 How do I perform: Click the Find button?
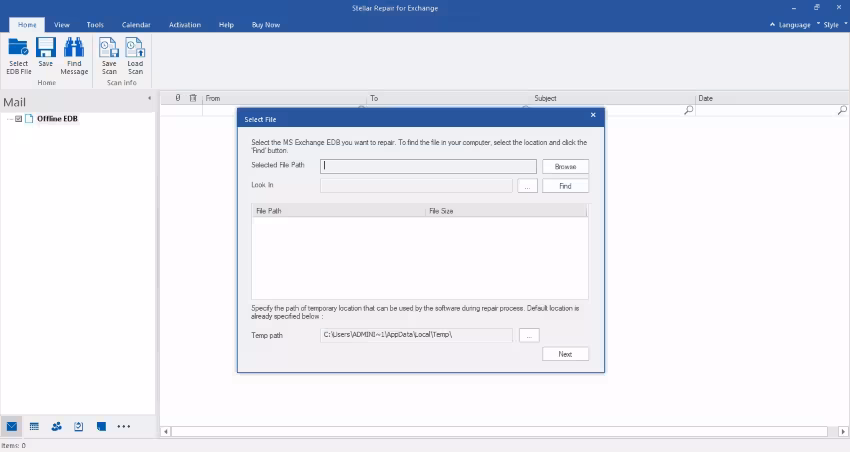point(565,186)
